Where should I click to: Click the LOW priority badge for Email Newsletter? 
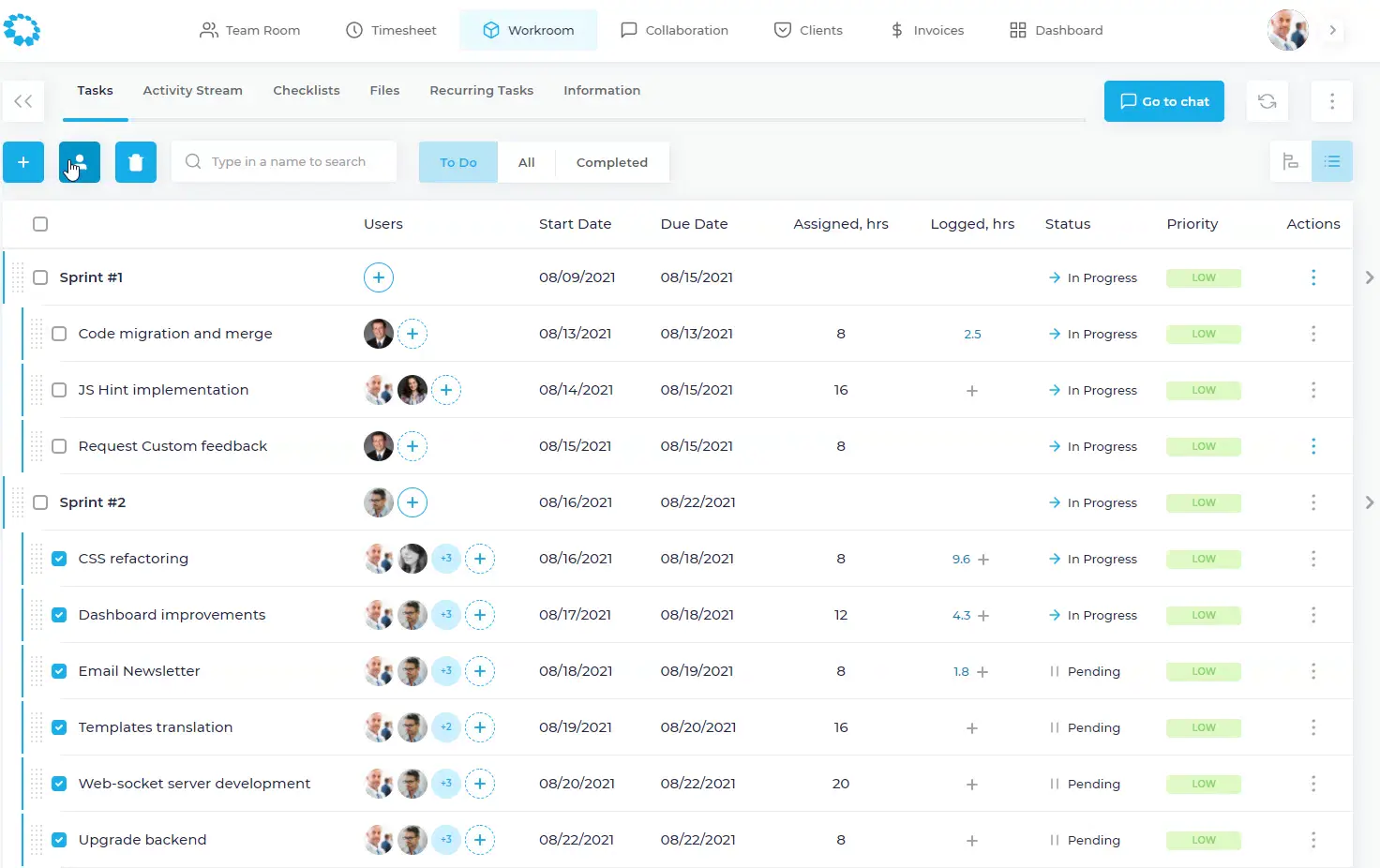click(1203, 671)
